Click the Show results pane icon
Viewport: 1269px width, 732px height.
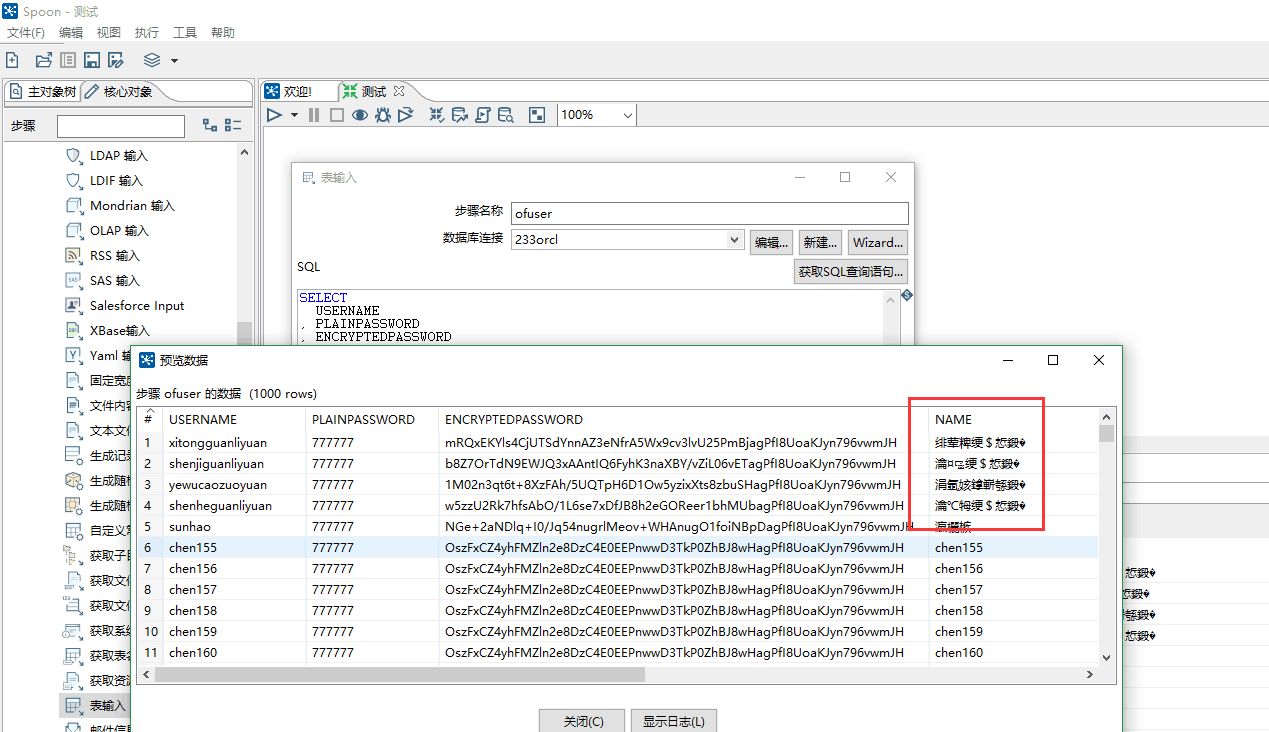click(537, 115)
